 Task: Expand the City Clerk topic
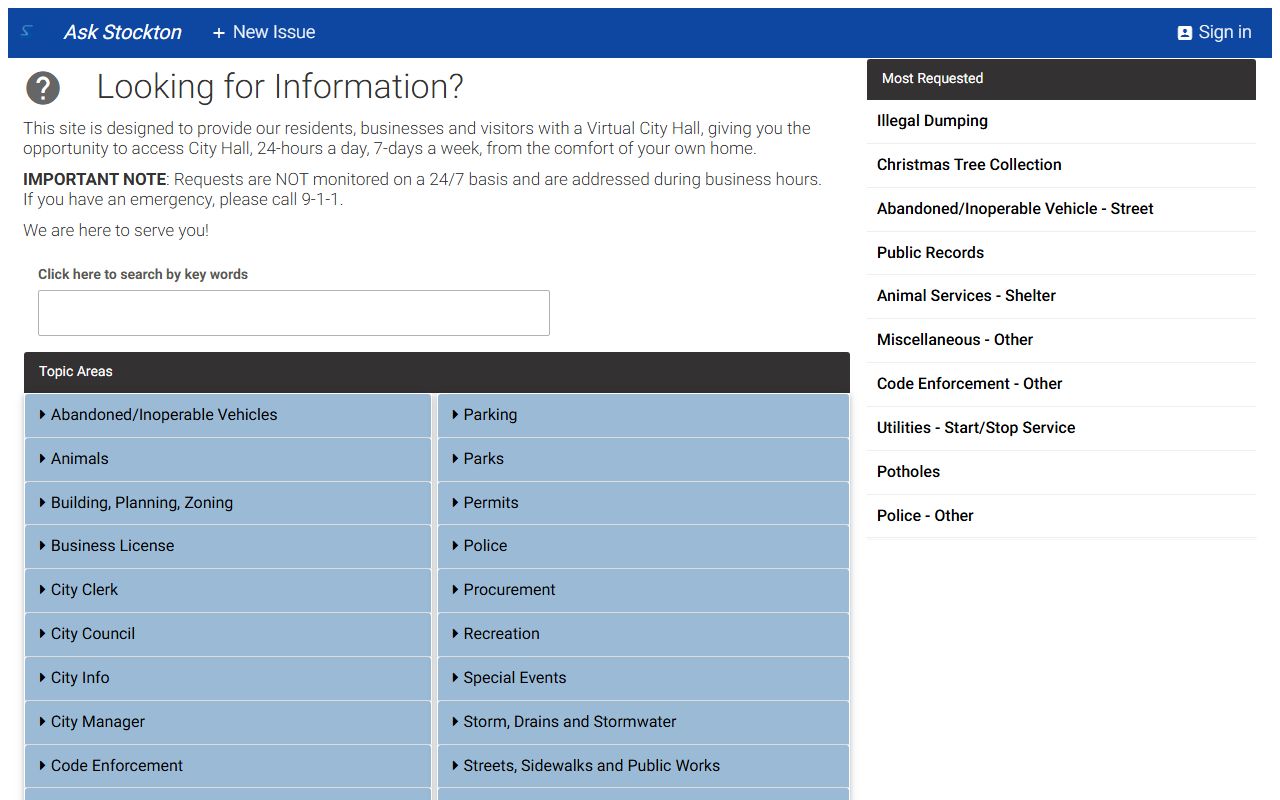(x=228, y=590)
